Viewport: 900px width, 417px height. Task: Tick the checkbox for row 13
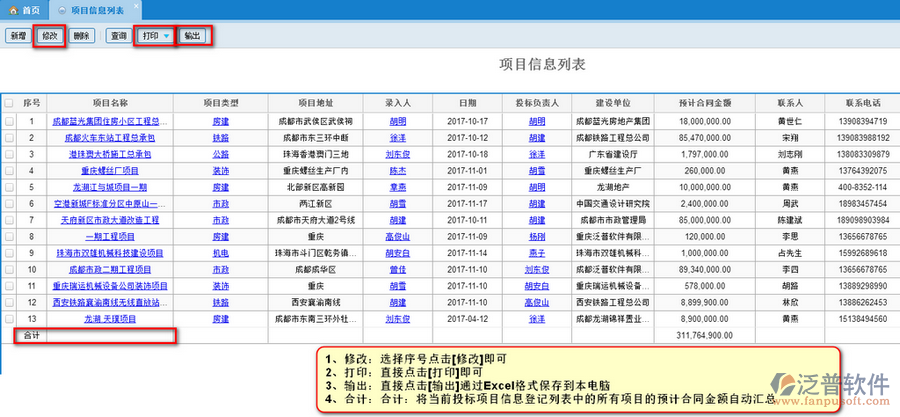pos(9,318)
